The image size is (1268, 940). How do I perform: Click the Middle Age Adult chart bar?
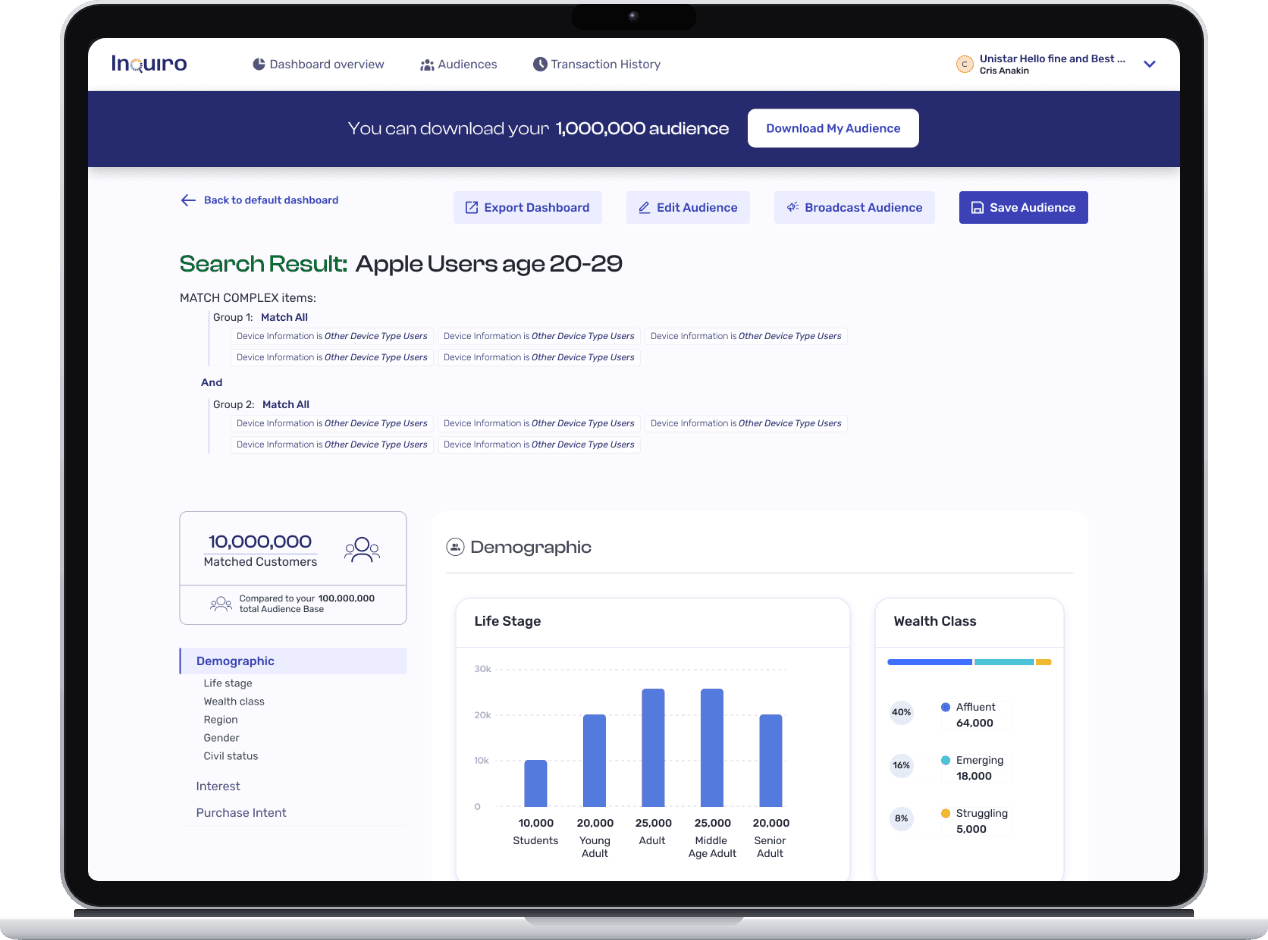click(712, 748)
